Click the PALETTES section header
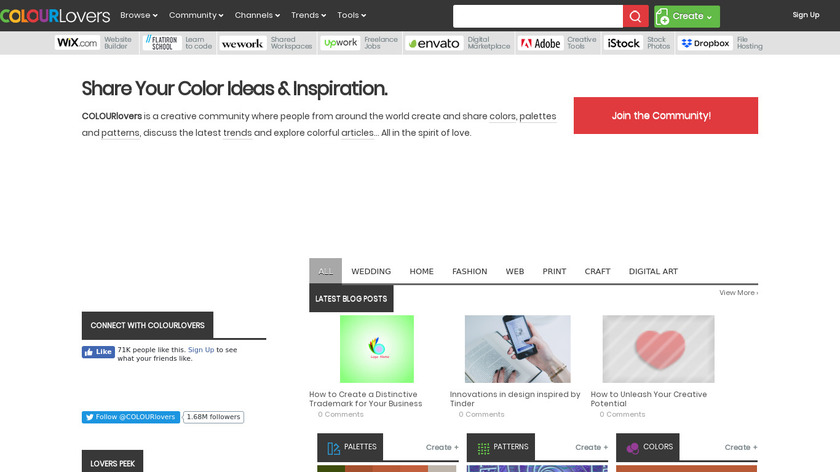The width and height of the screenshot is (840, 472). click(350, 447)
